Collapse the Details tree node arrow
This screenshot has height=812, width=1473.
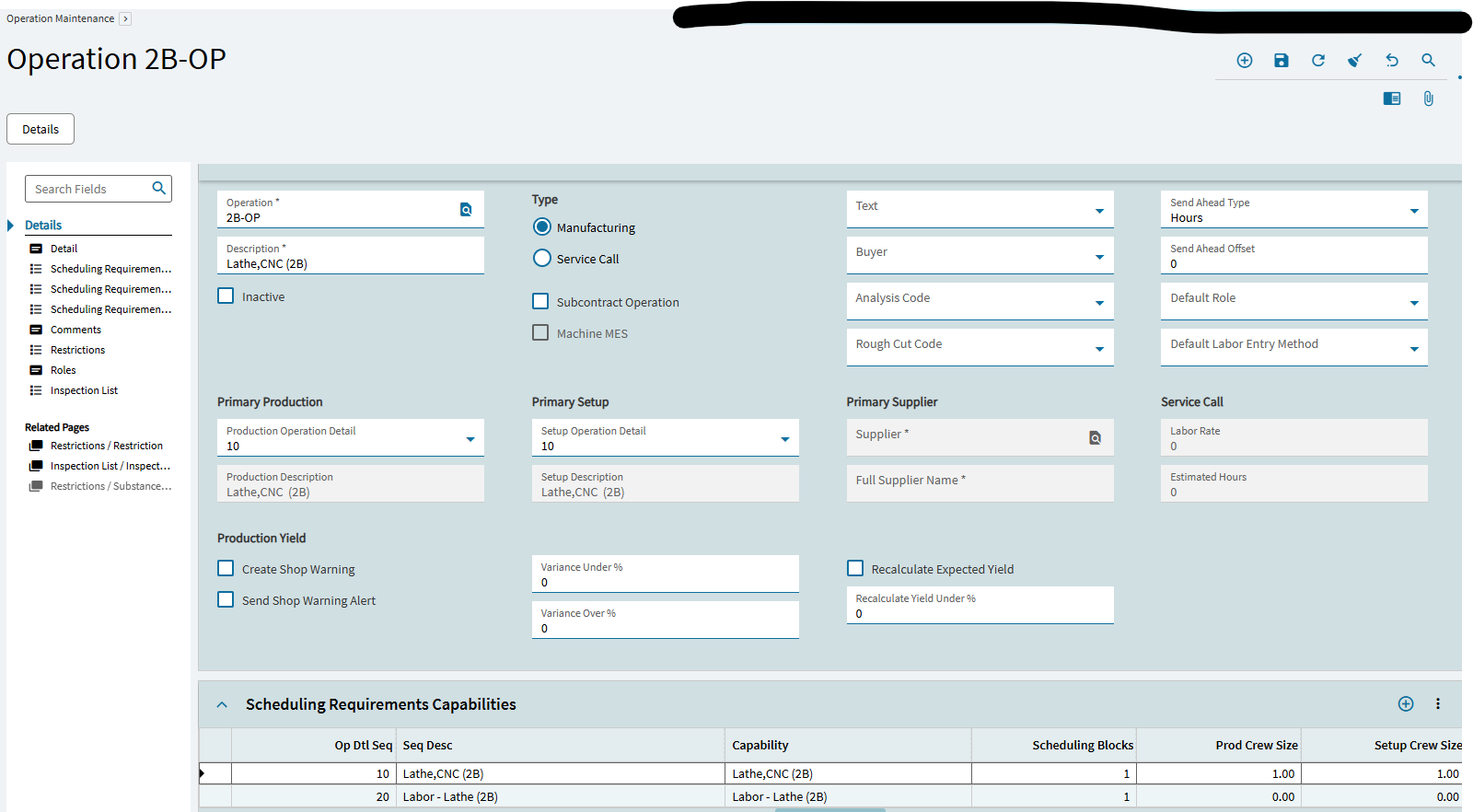pos(11,226)
